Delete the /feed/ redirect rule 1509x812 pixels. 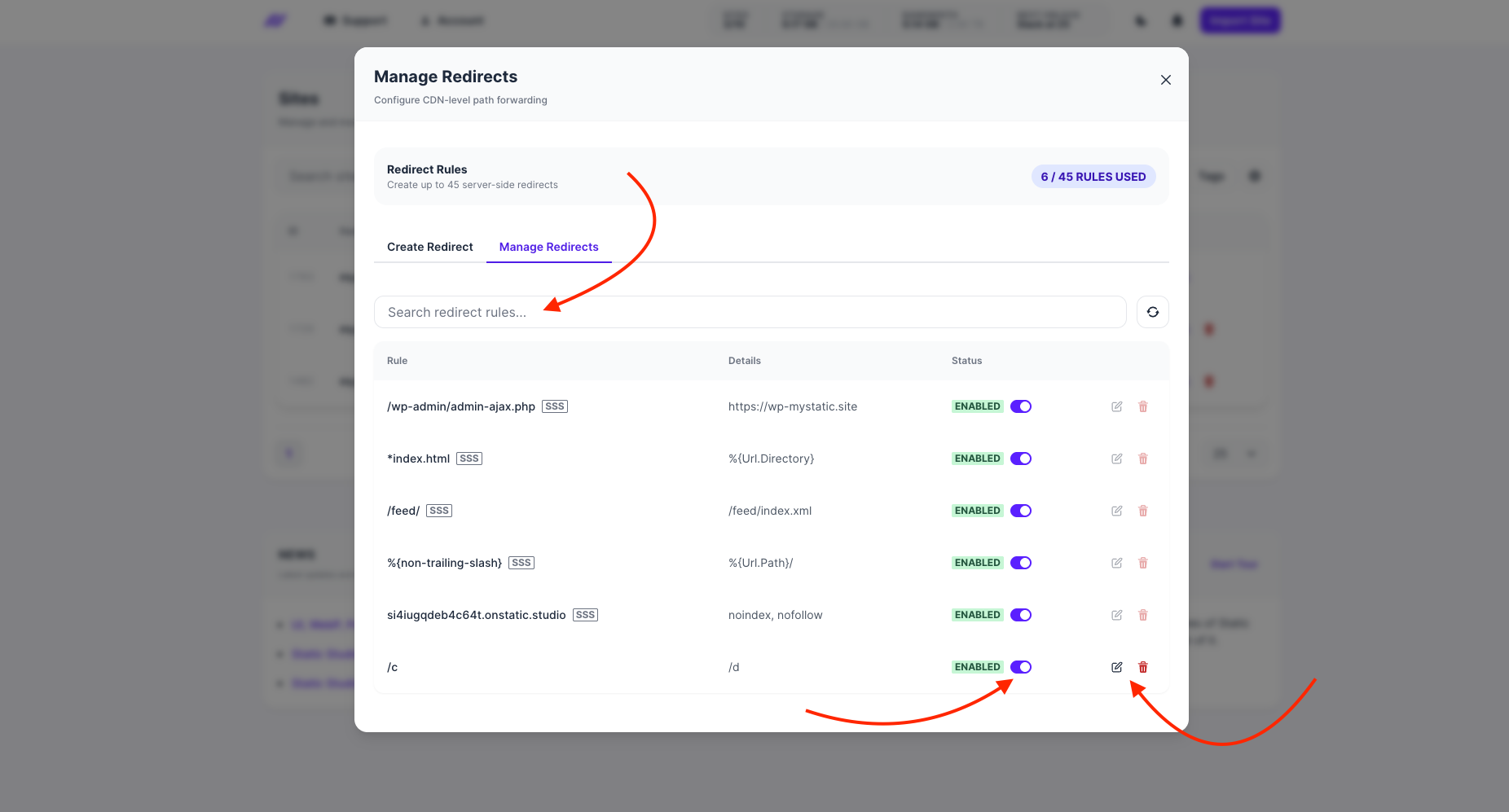click(x=1142, y=511)
